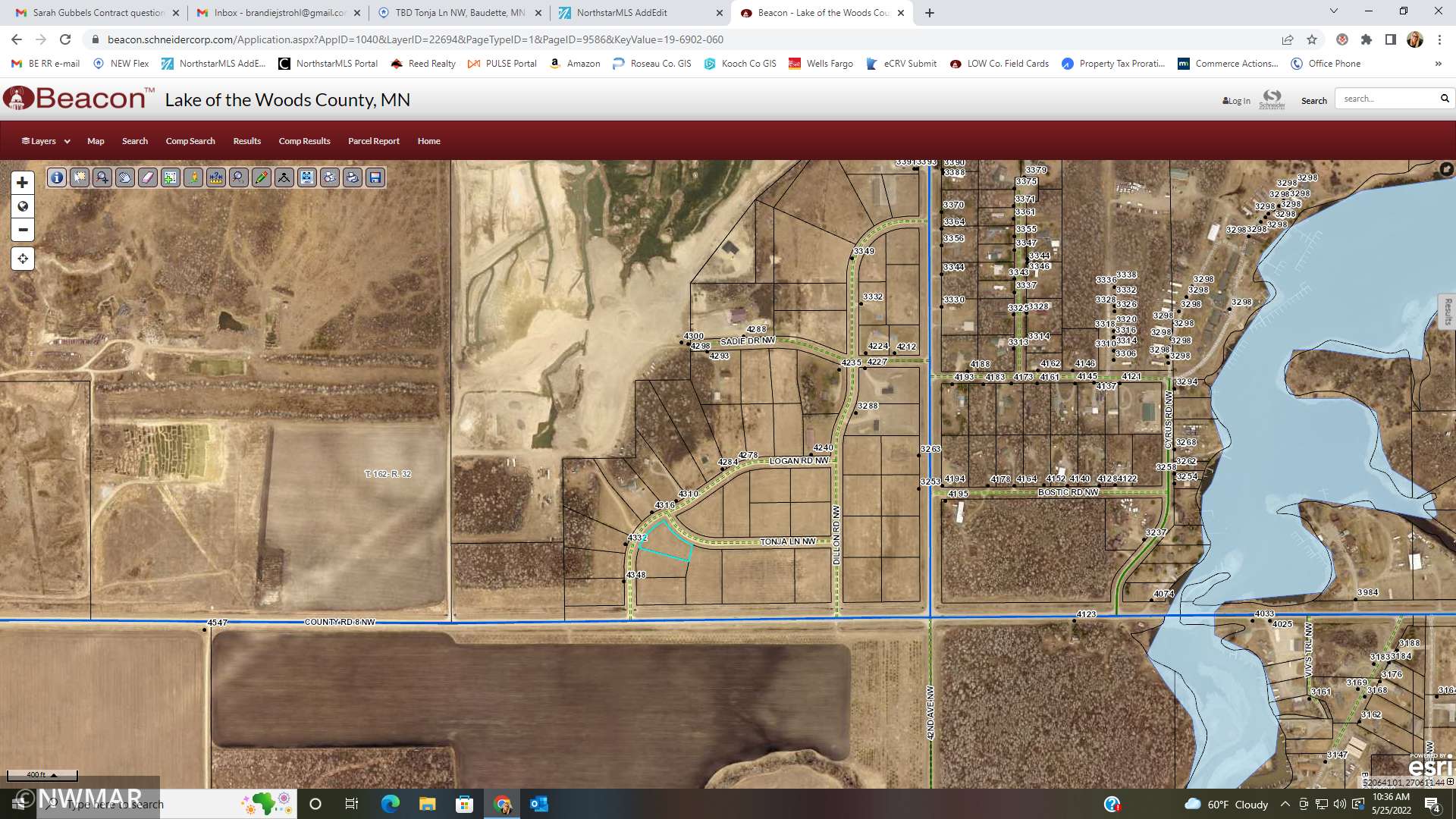Choose the add-to-selection box tool
Image resolution: width=1456 pixels, height=819 pixels.
coord(171,177)
